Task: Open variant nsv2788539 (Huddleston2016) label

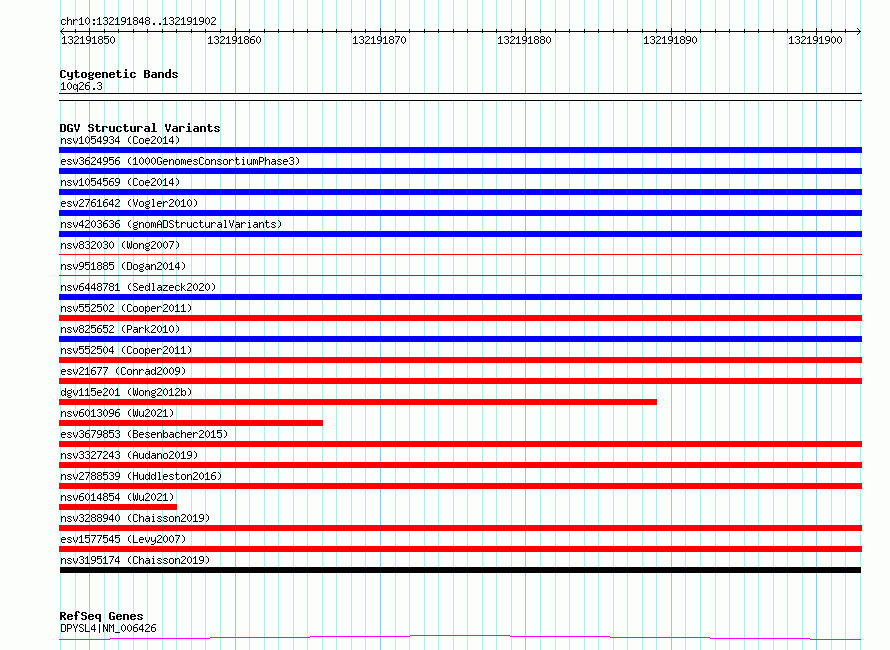Action: click(x=141, y=476)
